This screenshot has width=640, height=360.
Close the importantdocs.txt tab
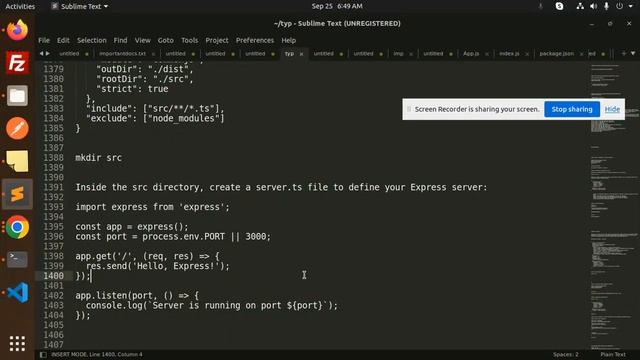tap(153, 54)
